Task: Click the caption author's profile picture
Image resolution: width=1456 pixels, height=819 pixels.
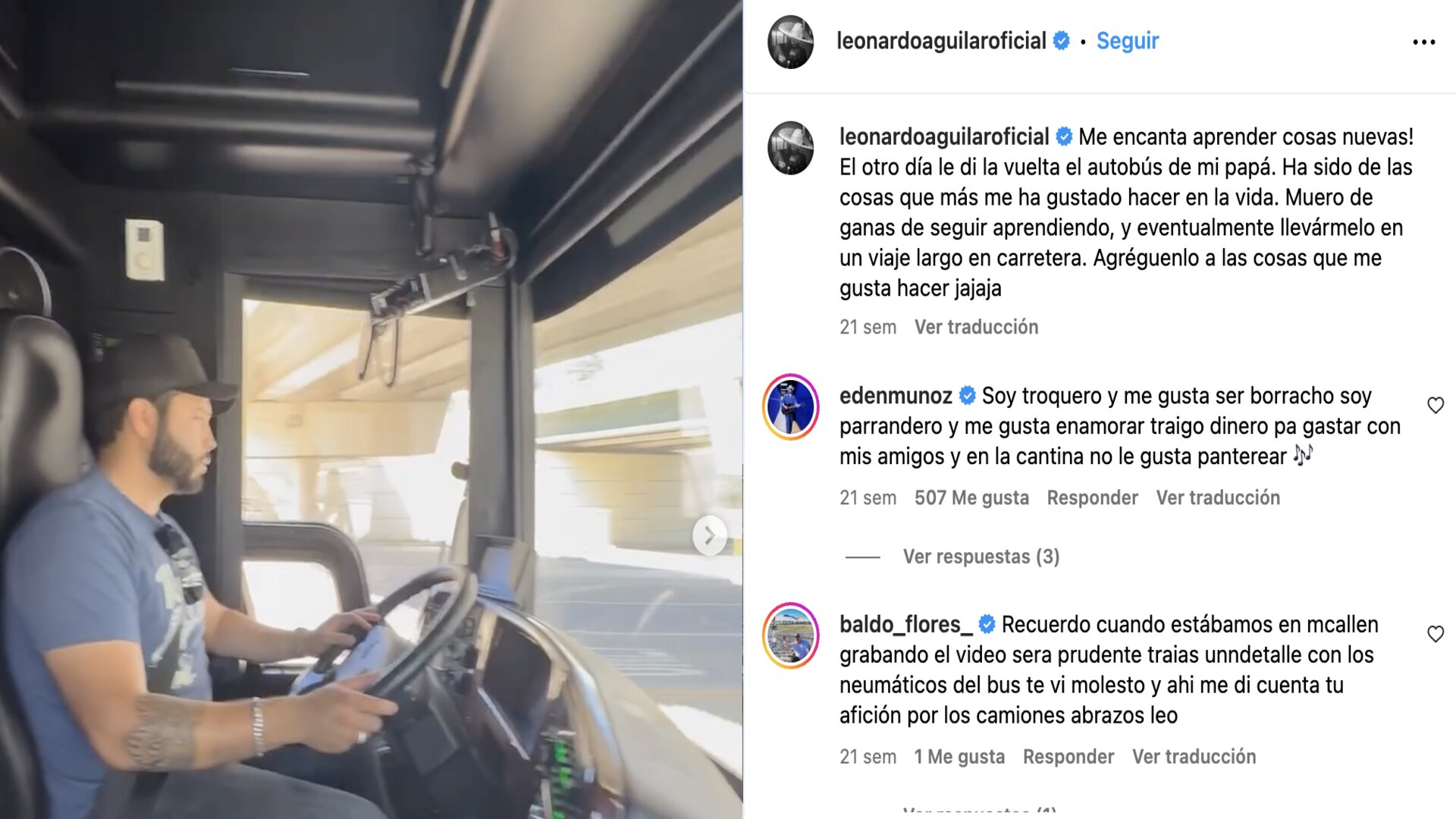Action: [x=790, y=148]
